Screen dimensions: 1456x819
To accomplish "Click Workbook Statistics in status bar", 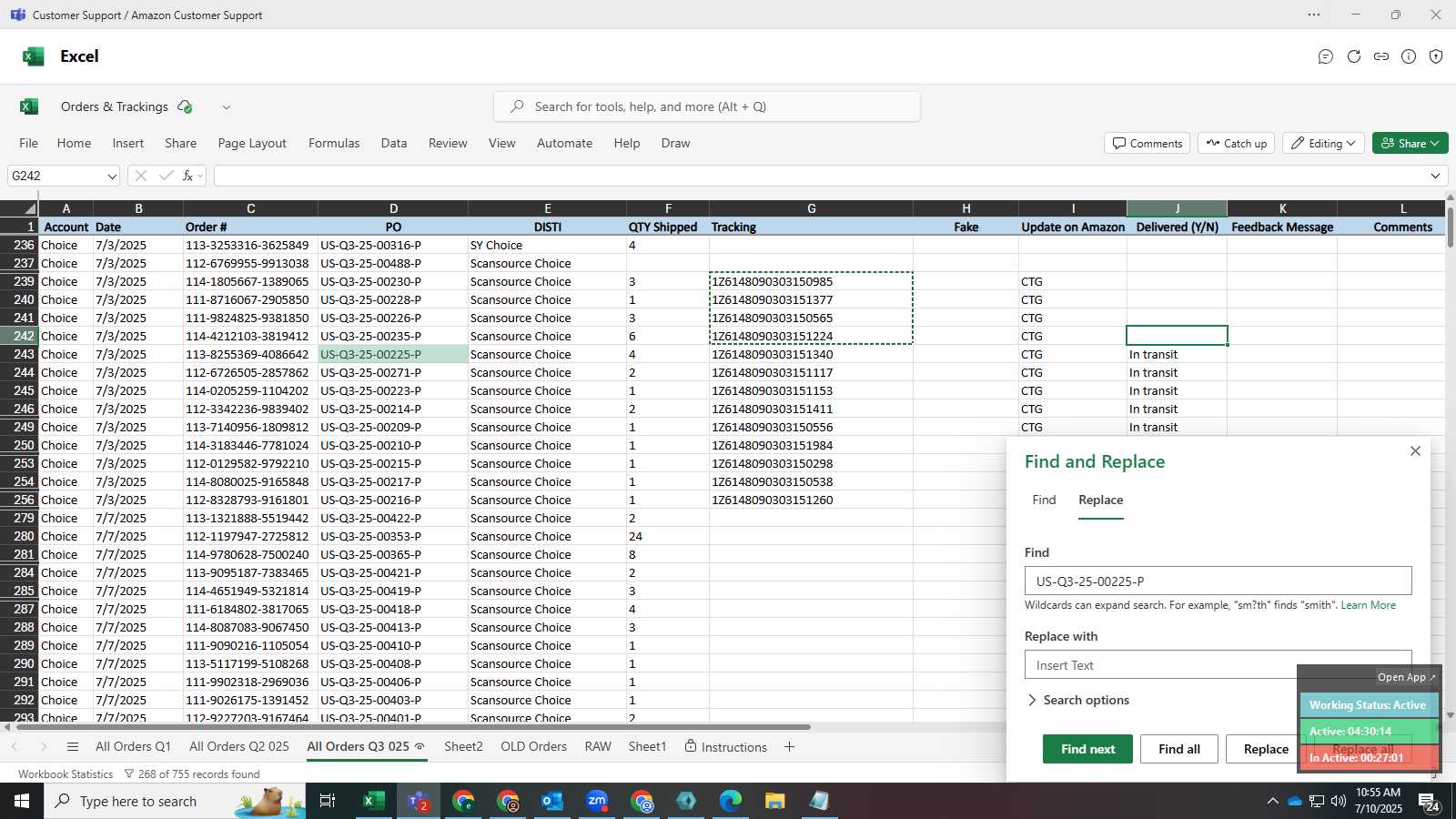I will pyautogui.click(x=66, y=774).
